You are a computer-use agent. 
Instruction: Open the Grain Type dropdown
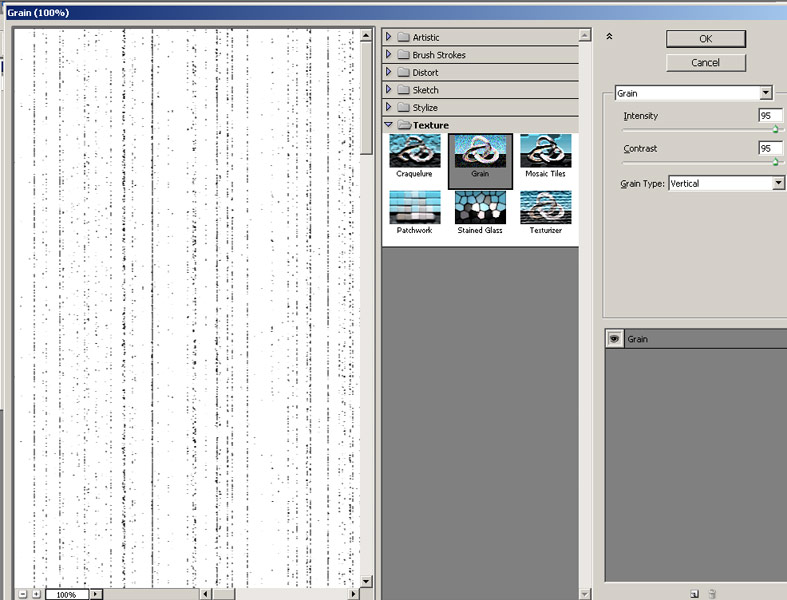pos(778,183)
